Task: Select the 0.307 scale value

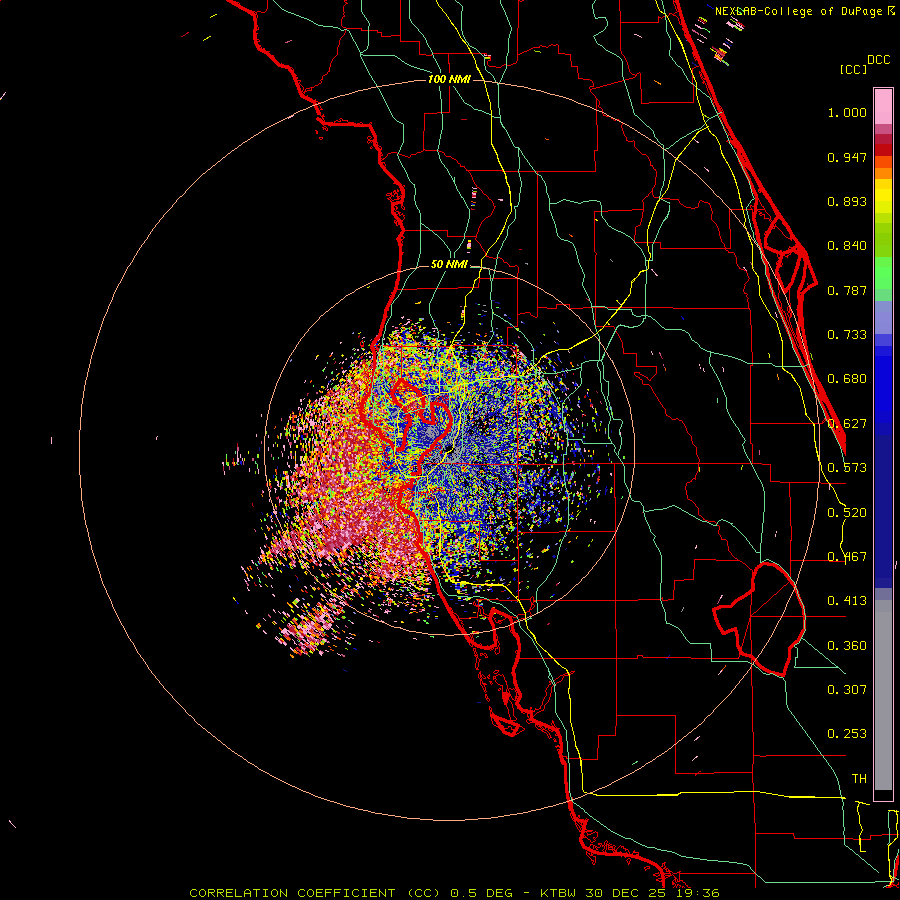Action: pyautogui.click(x=847, y=690)
